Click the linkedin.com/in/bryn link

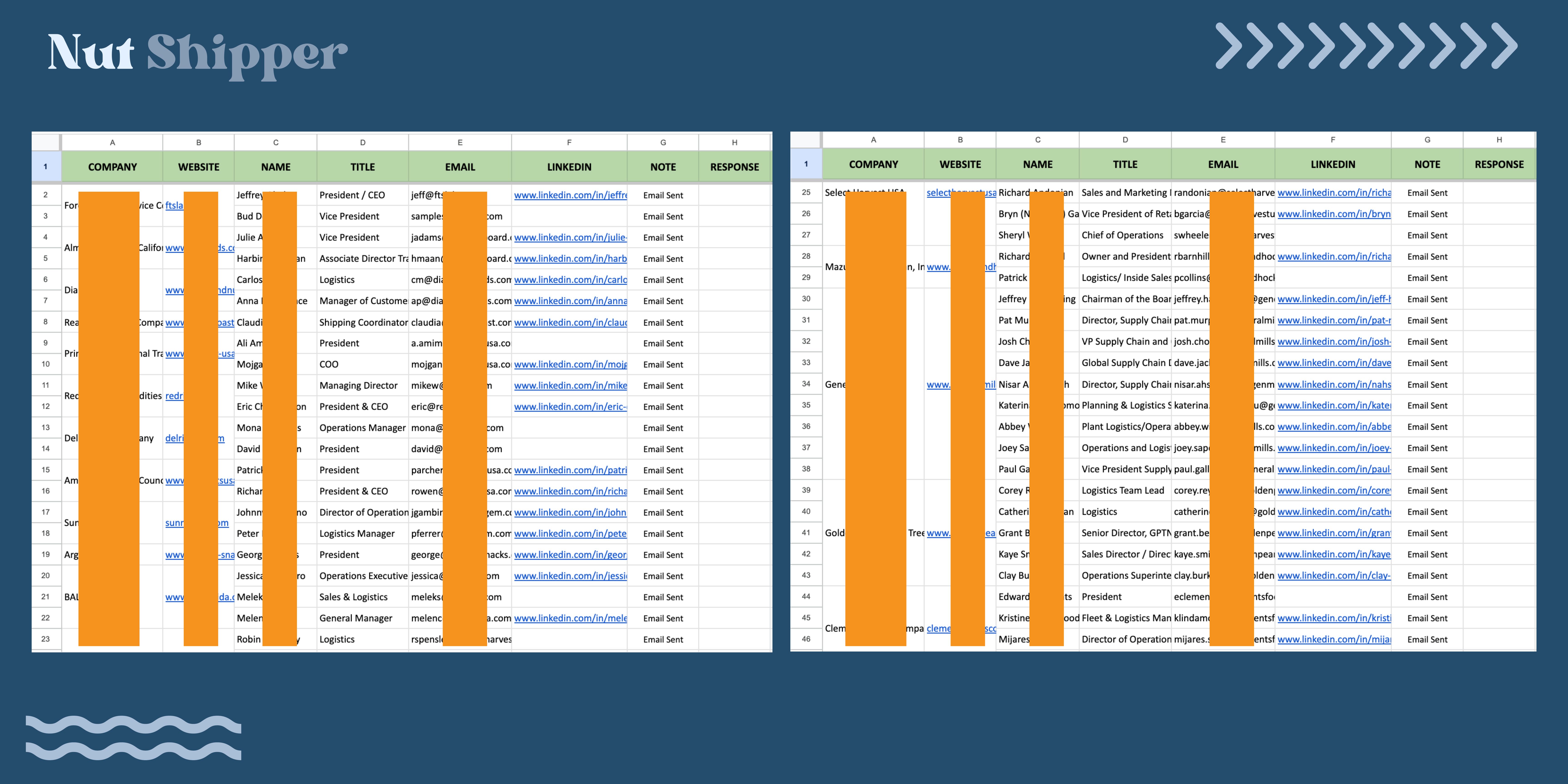pos(1334,214)
